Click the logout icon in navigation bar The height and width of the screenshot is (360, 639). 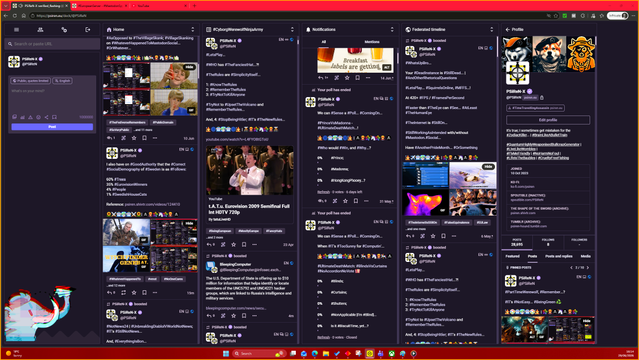(88, 30)
